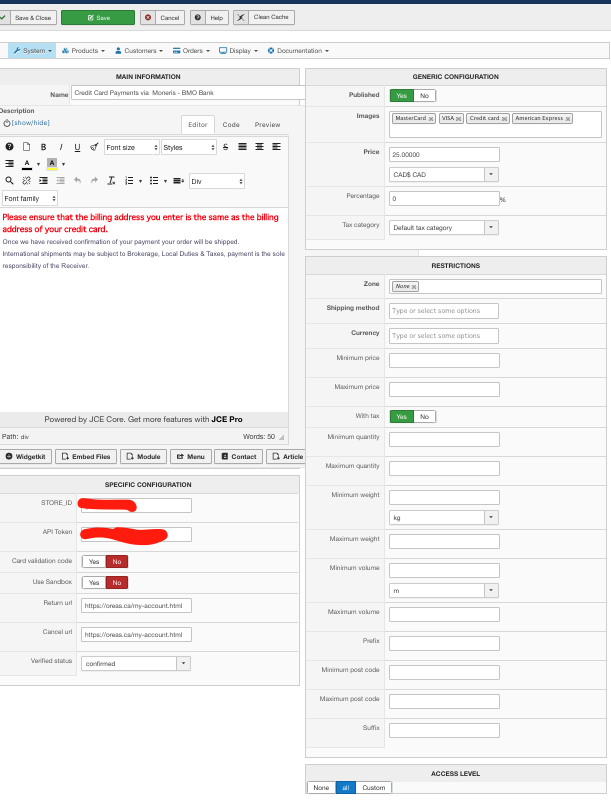Toggle italic formatting in the editor
The height and width of the screenshot is (807, 611).
60,147
